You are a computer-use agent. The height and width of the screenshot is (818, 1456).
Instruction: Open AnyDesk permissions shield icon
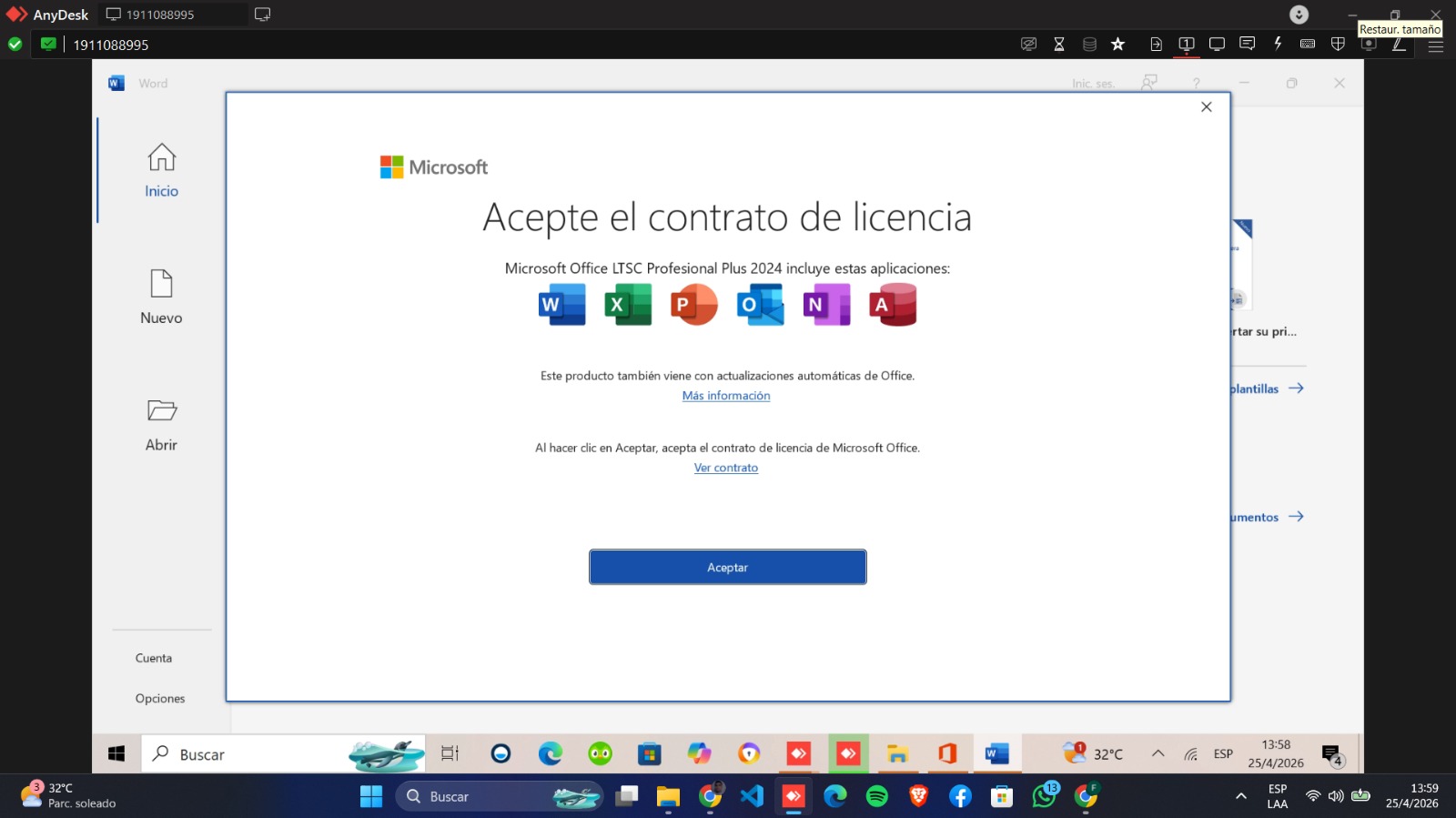[1338, 44]
